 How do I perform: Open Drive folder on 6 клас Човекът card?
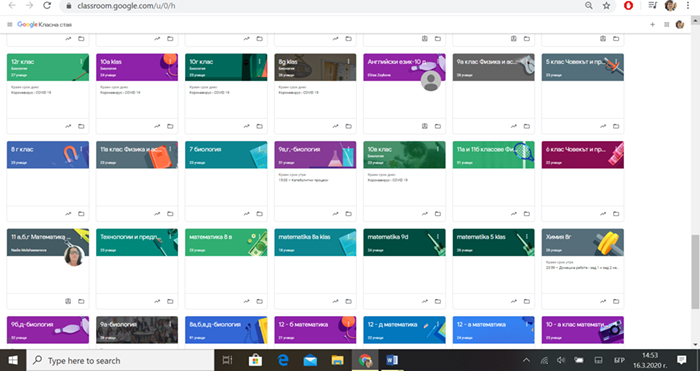coord(616,214)
